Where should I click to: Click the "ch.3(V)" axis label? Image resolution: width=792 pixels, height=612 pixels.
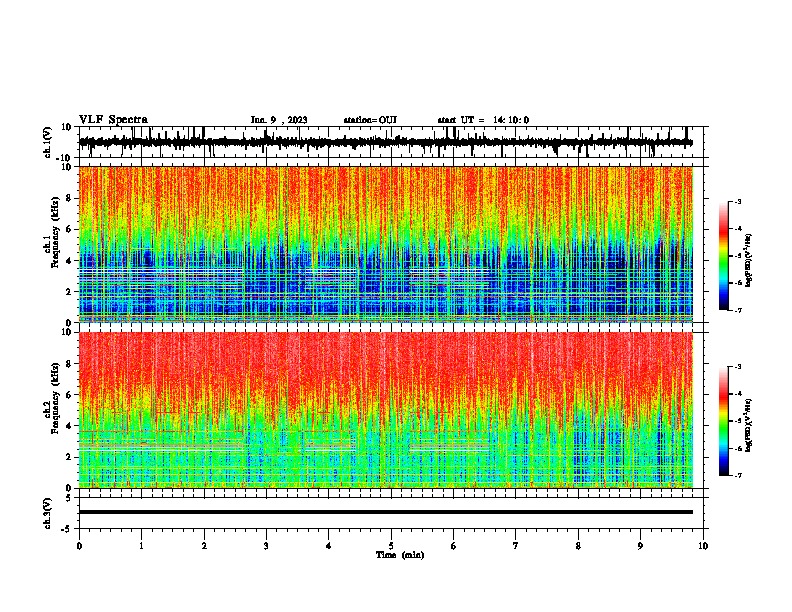pyautogui.click(x=48, y=513)
